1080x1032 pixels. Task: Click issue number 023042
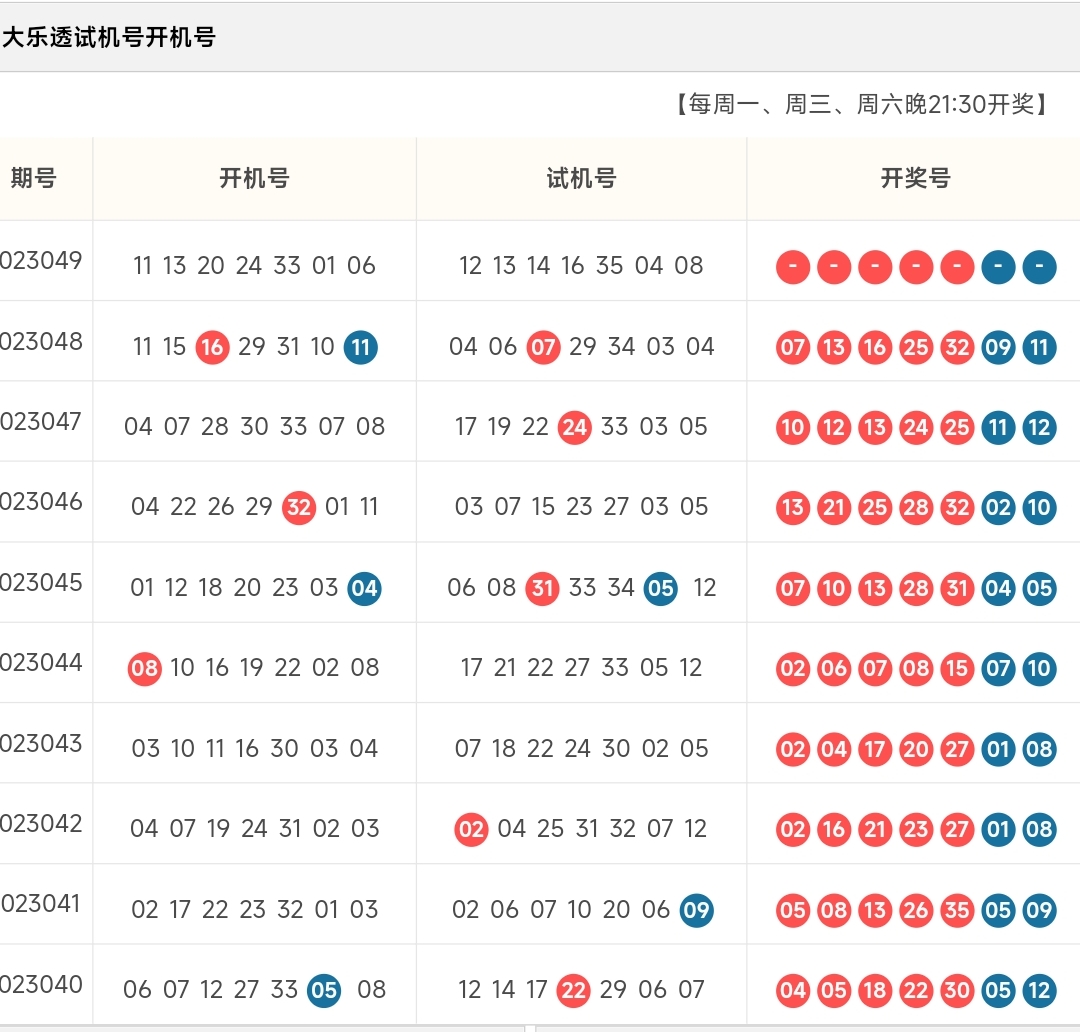(x=41, y=824)
